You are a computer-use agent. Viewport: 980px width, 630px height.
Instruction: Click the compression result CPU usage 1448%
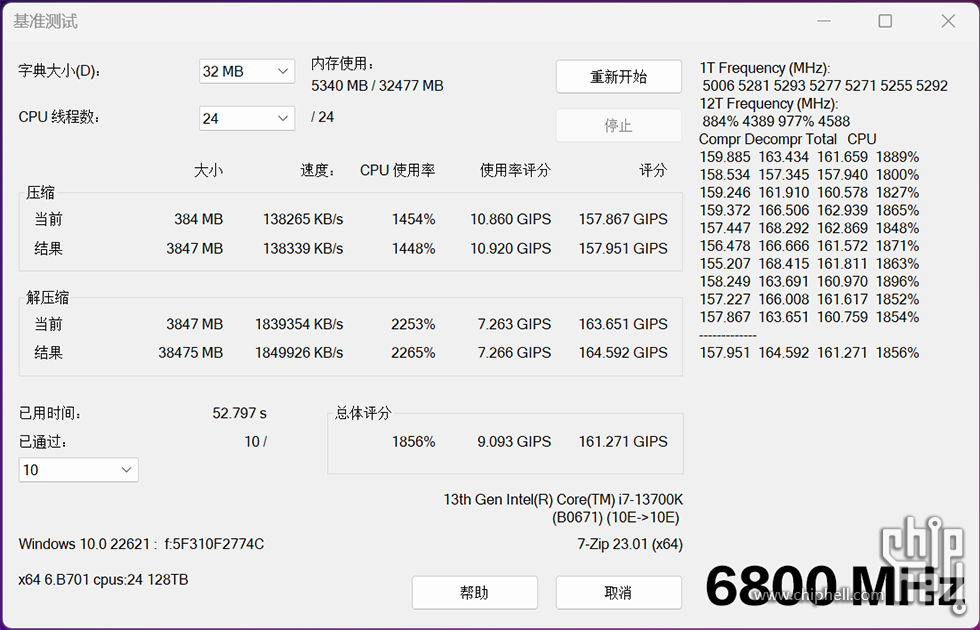point(414,249)
